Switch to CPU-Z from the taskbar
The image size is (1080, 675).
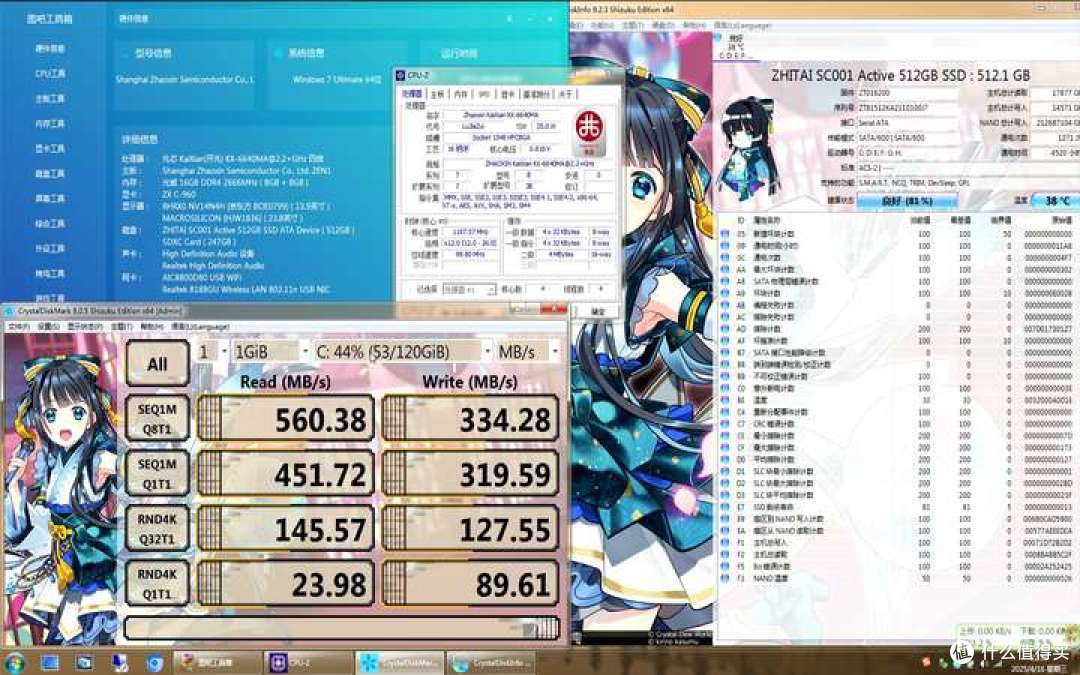point(309,663)
